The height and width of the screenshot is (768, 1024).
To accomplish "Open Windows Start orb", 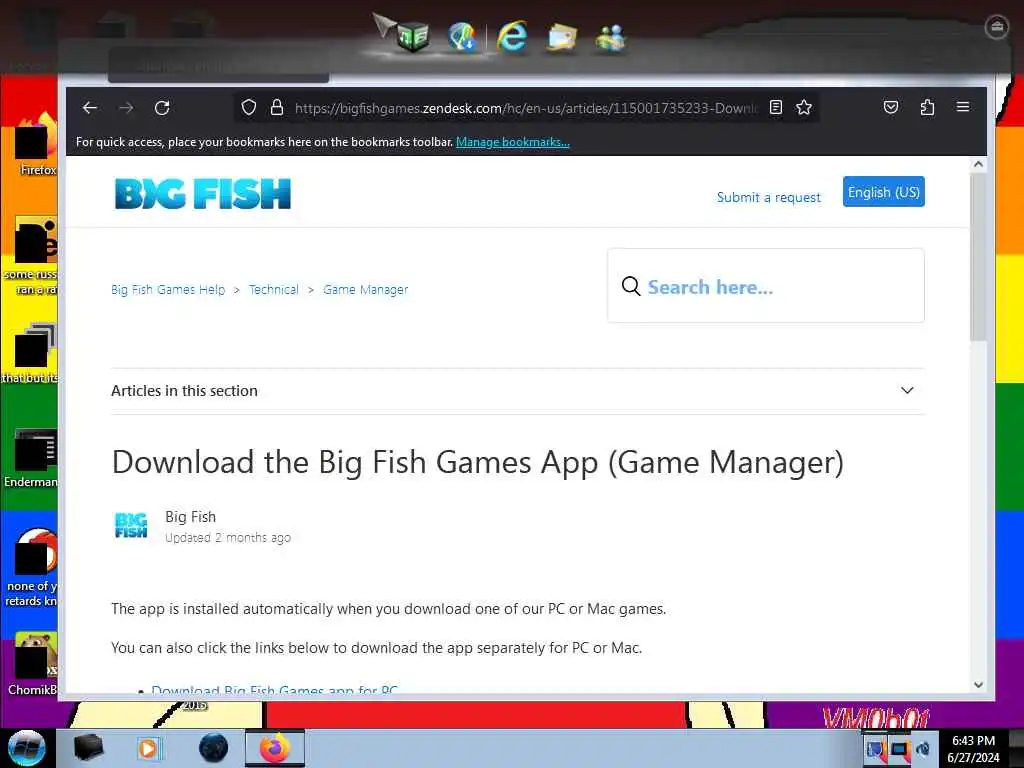I will coord(27,748).
